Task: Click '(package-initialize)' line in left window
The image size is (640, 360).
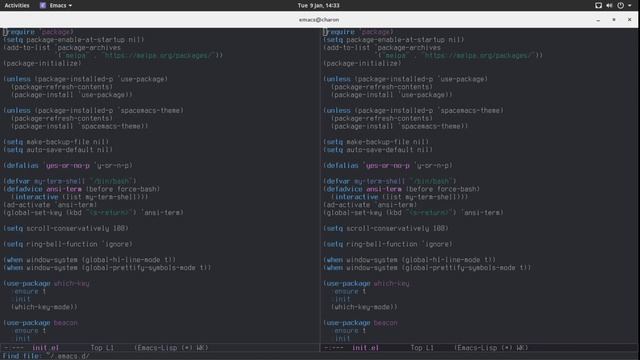Action: pyautogui.click(x=42, y=63)
